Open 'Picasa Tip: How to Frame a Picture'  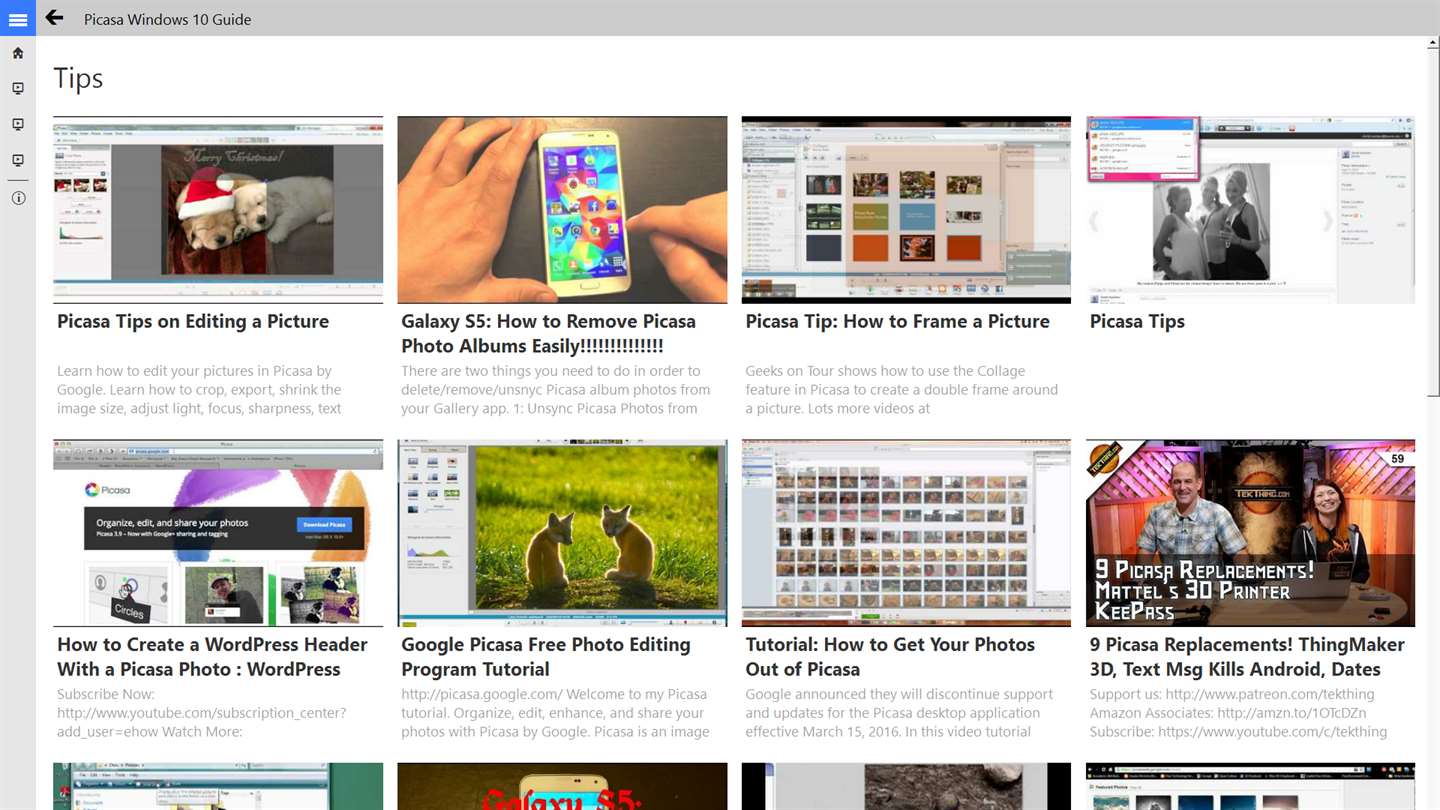(897, 321)
